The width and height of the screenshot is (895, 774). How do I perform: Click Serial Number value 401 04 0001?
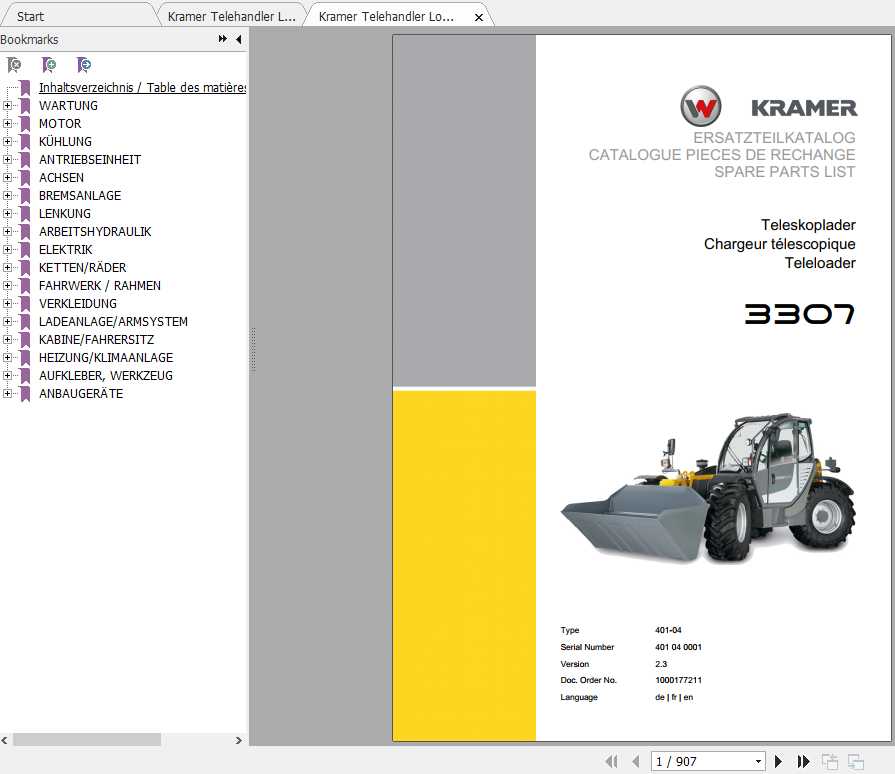[x=678, y=647]
